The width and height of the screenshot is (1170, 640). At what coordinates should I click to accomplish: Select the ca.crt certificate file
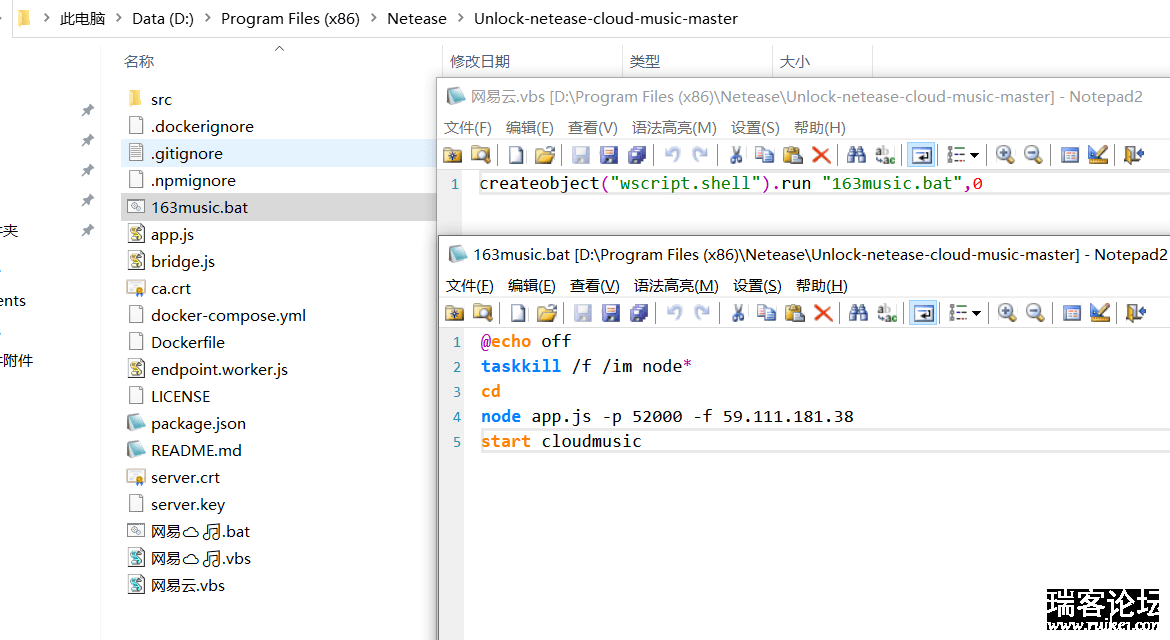click(171, 288)
